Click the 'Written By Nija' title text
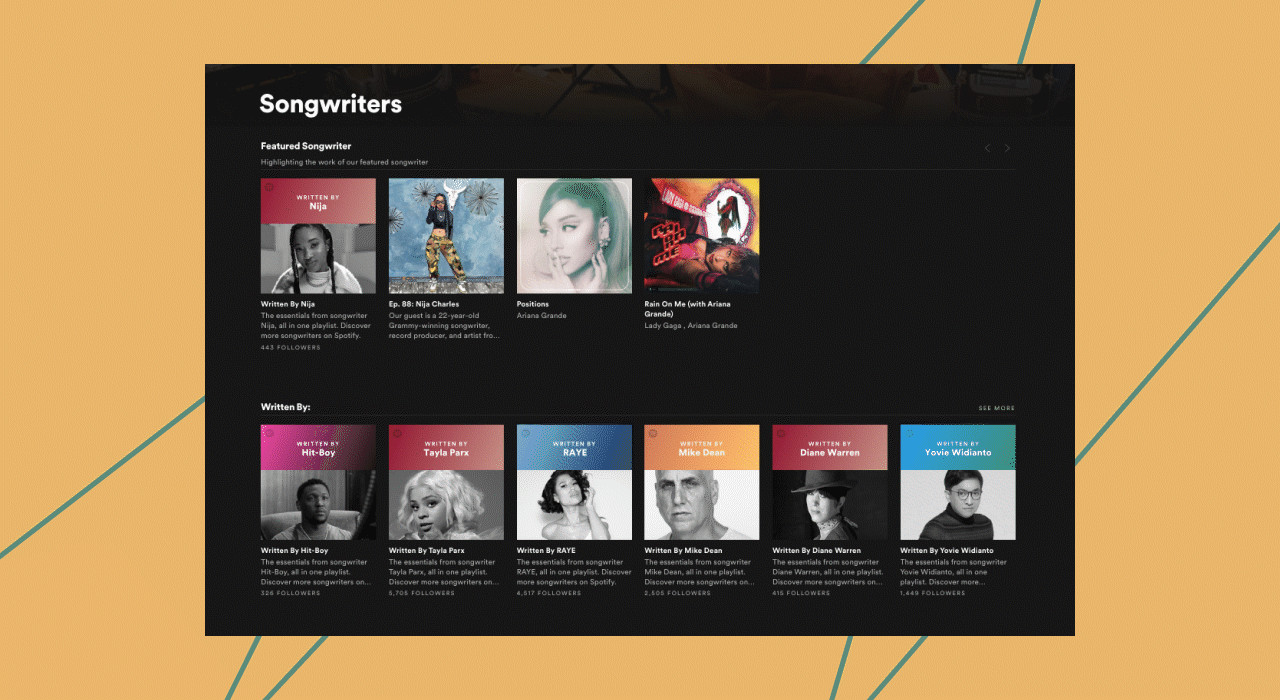This screenshot has width=1280, height=700. click(288, 304)
